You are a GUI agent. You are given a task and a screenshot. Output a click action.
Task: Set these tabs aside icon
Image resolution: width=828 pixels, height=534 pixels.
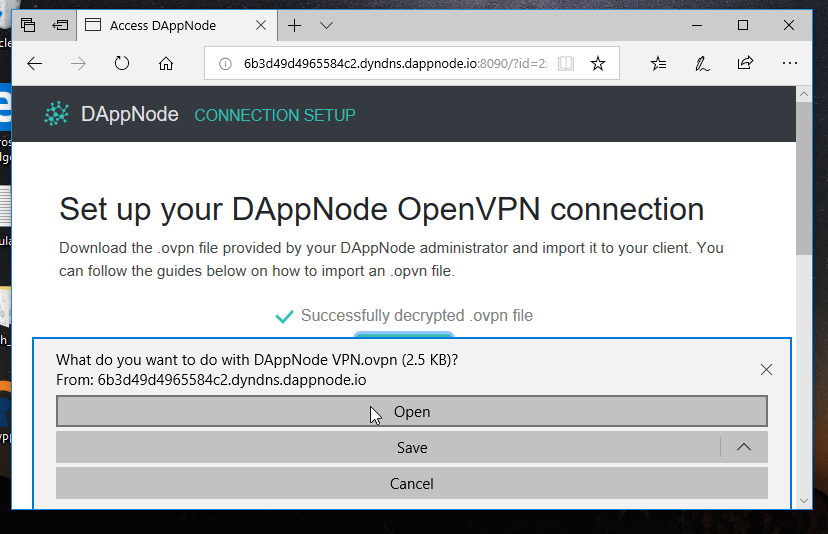click(x=60, y=25)
